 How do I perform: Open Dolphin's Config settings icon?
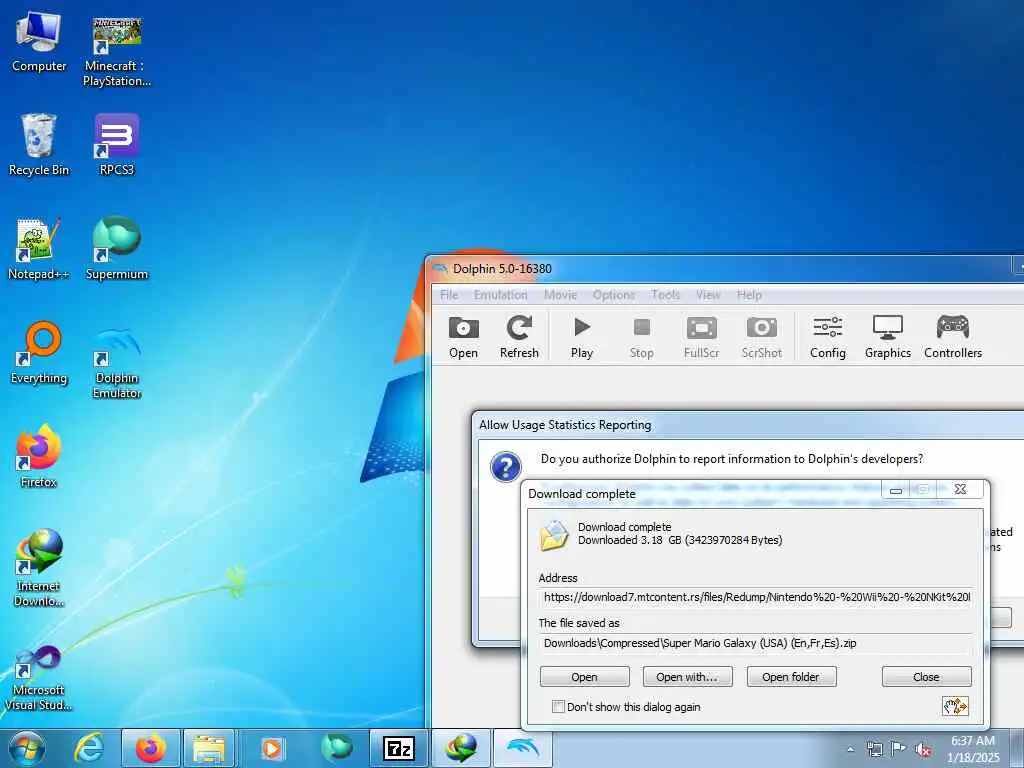(x=827, y=337)
